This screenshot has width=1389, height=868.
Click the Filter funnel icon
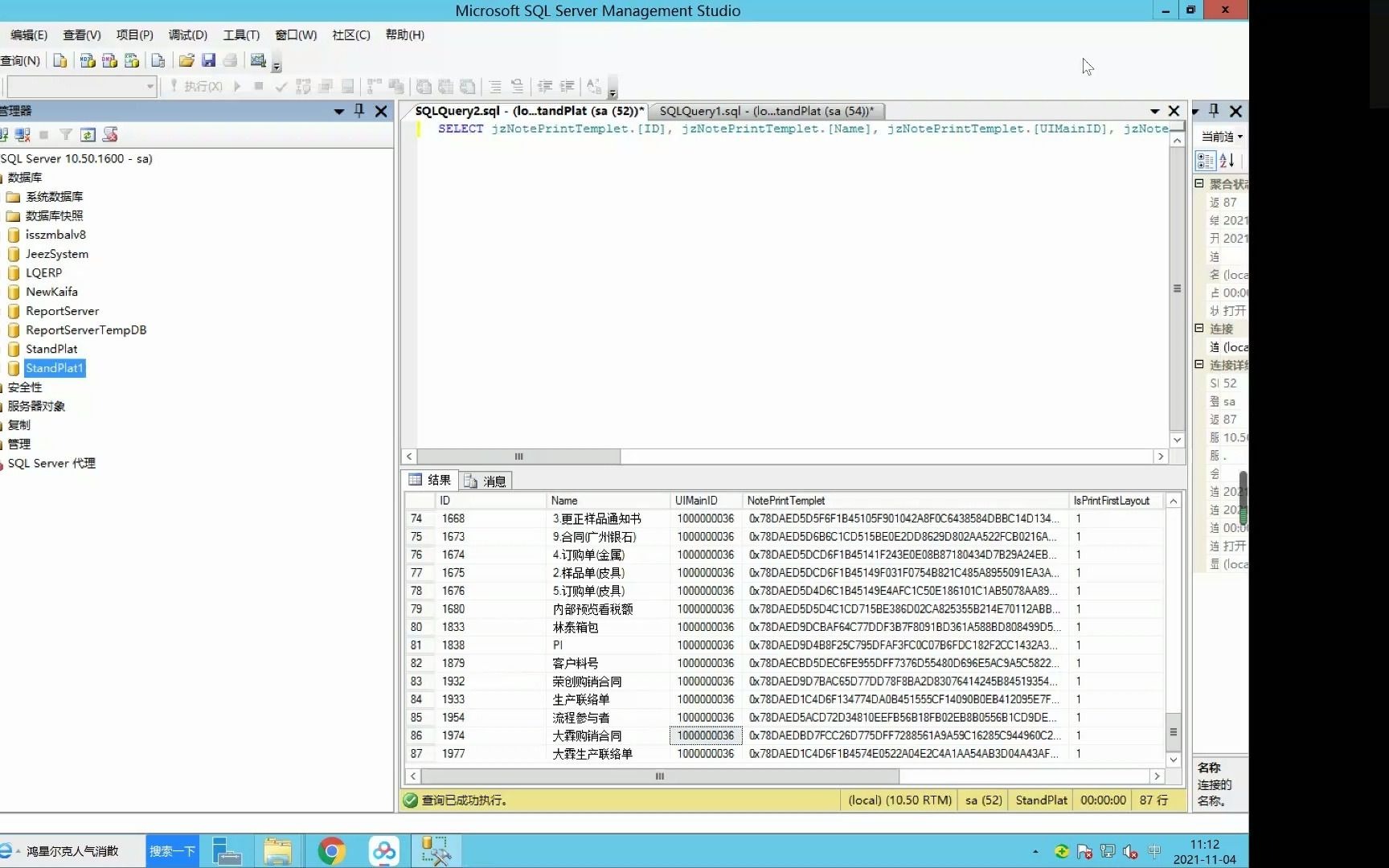[66, 134]
